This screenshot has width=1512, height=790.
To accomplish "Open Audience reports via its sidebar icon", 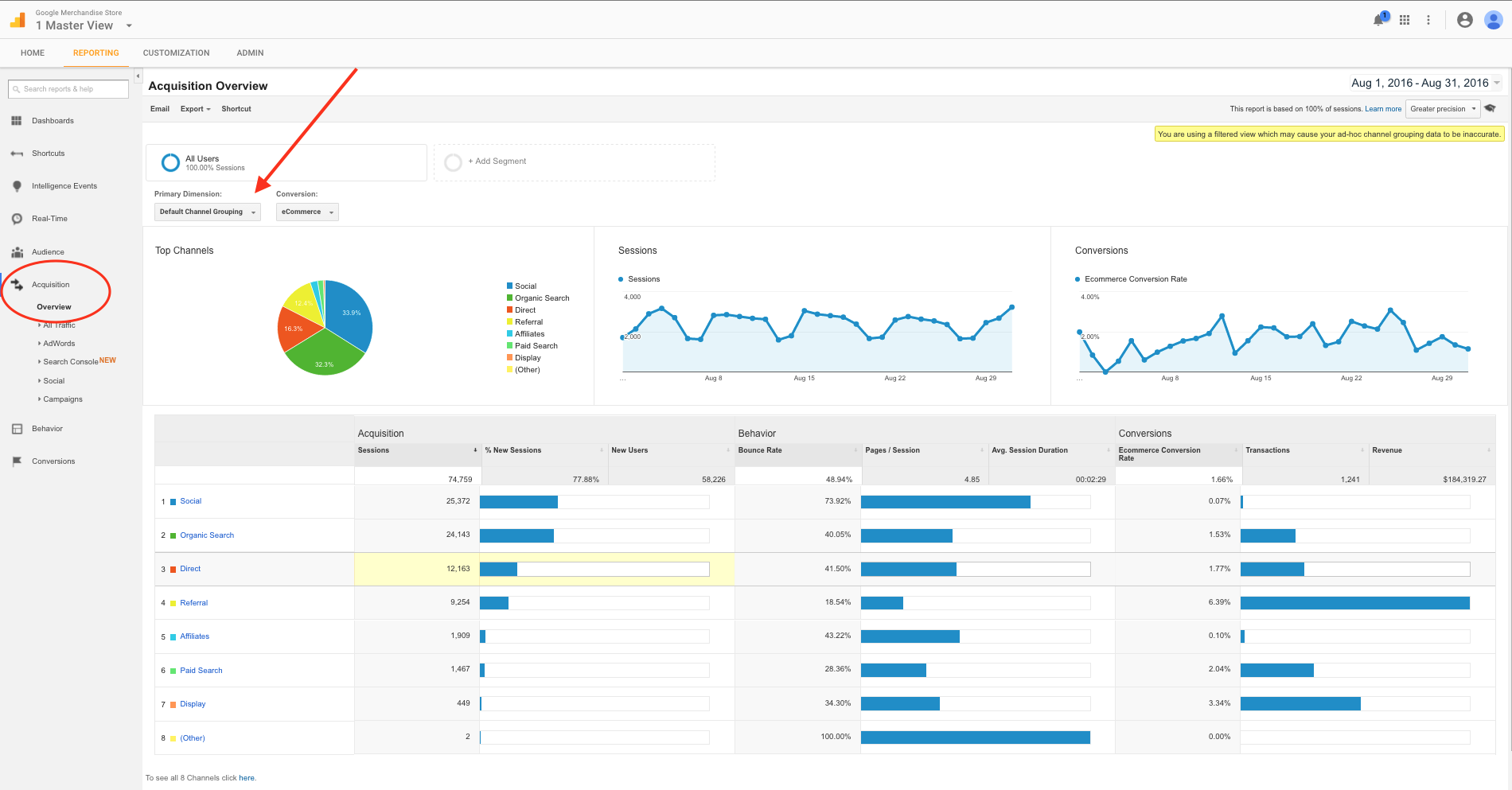I will point(17,251).
